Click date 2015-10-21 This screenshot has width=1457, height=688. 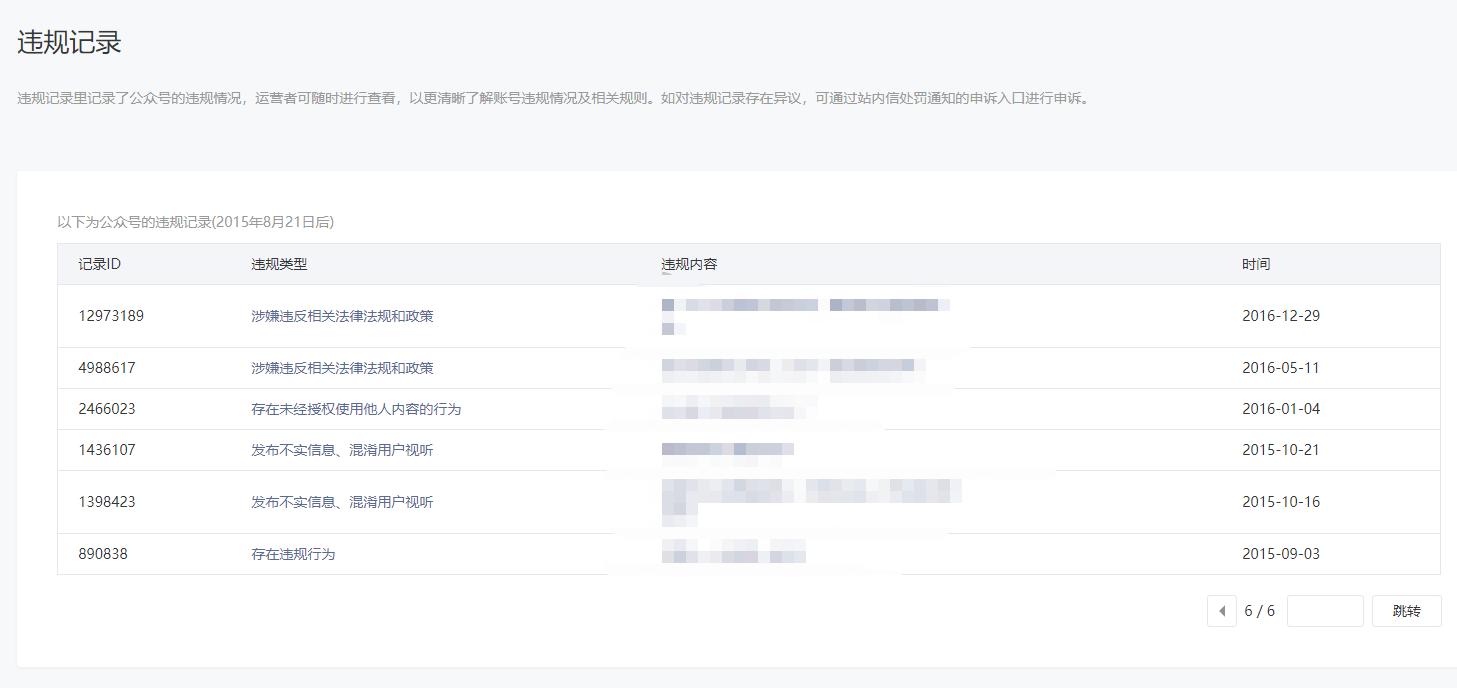(x=1281, y=450)
